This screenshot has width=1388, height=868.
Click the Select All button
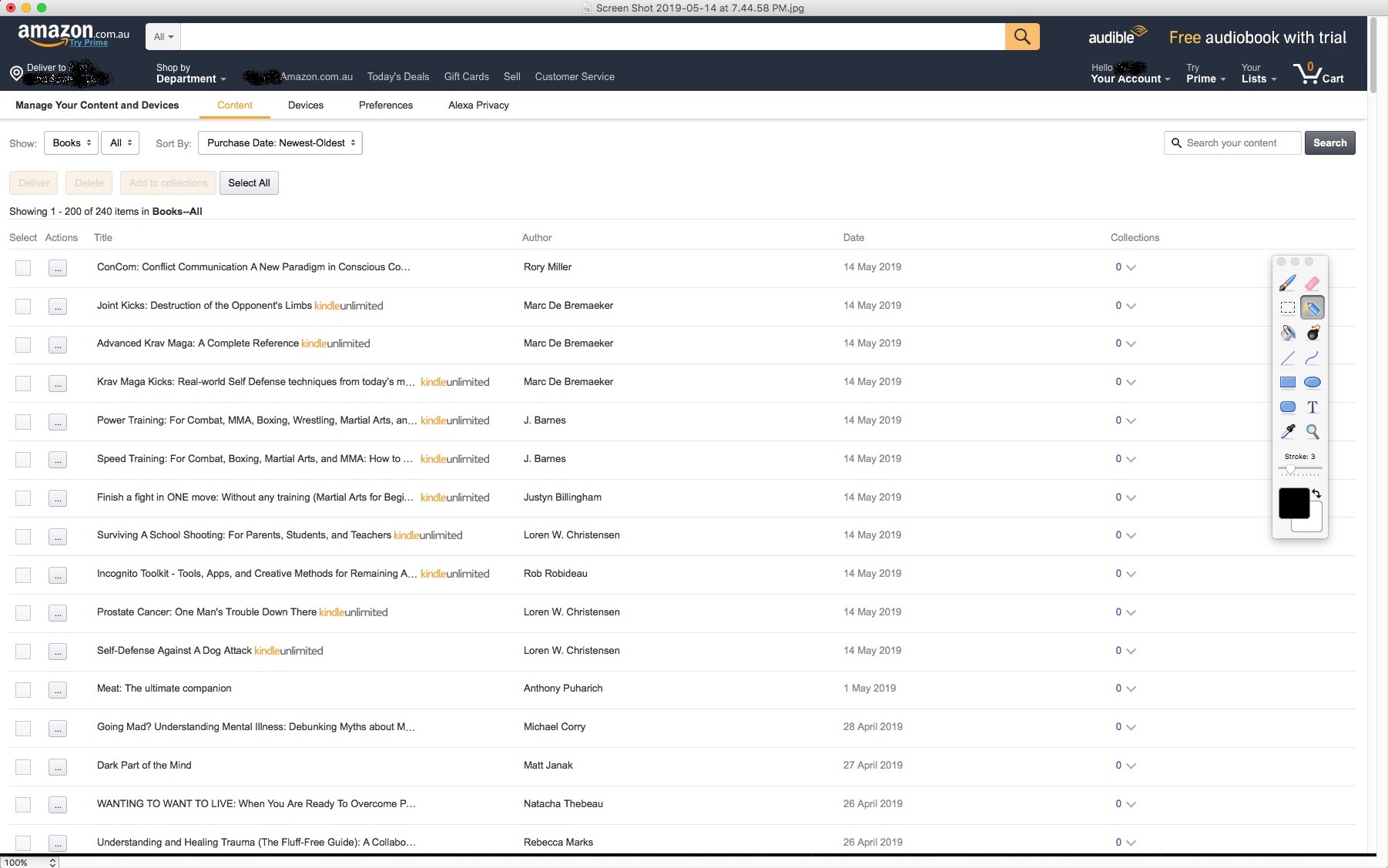(249, 183)
